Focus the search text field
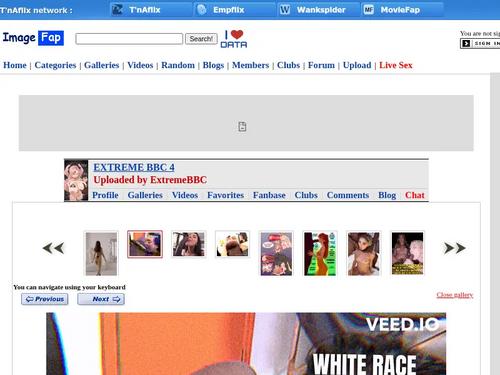The image size is (500, 375). click(129, 39)
